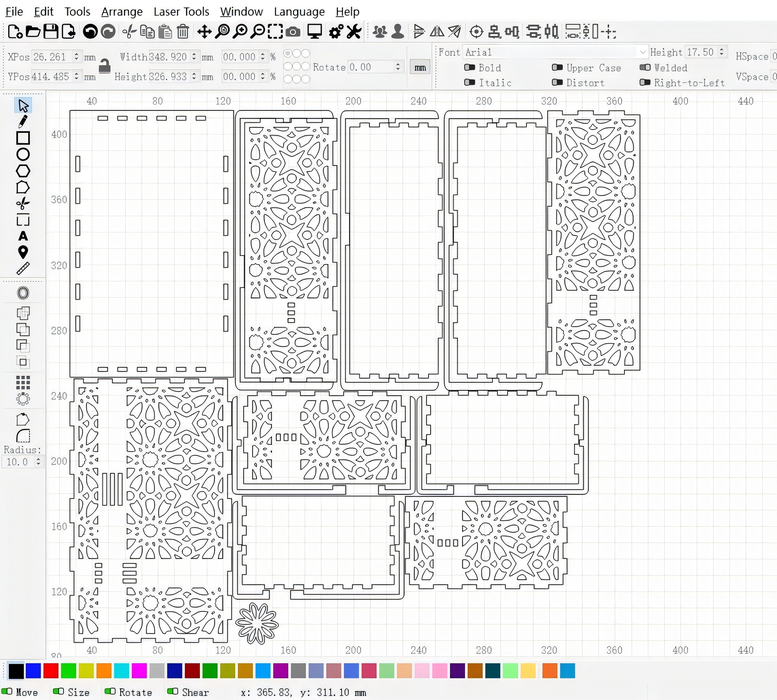Click the XPos input field
Viewport: 777px width, 700px height.
pyautogui.click(x=56, y=58)
